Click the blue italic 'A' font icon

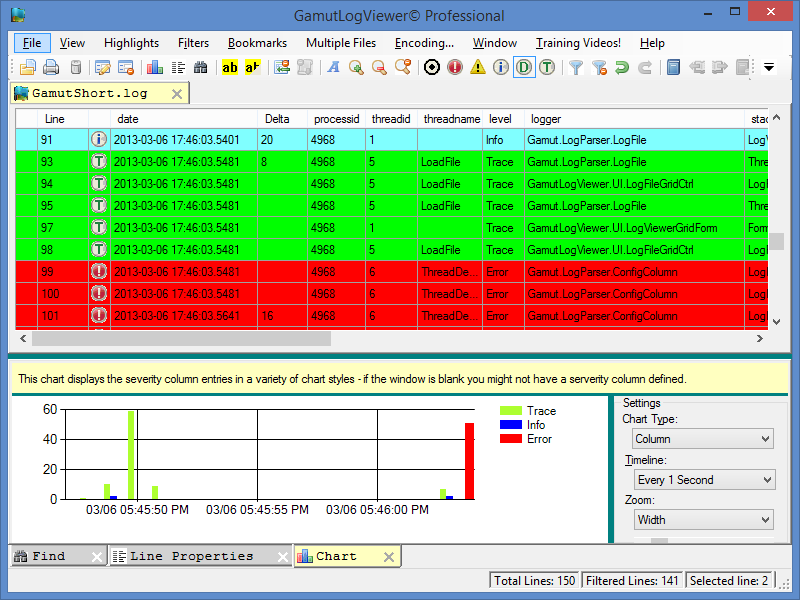333,67
